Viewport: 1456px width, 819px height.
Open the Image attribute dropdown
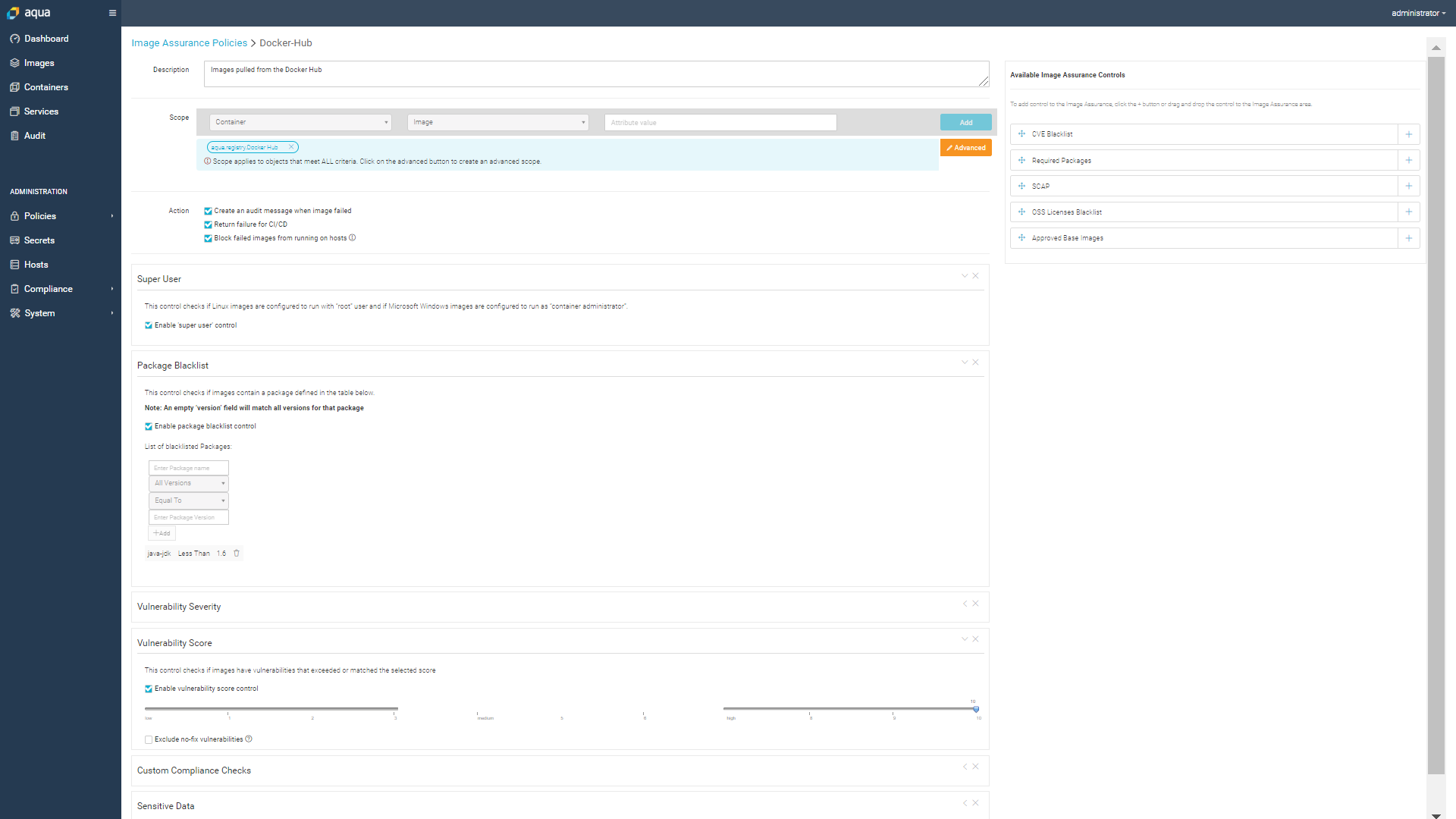(497, 122)
